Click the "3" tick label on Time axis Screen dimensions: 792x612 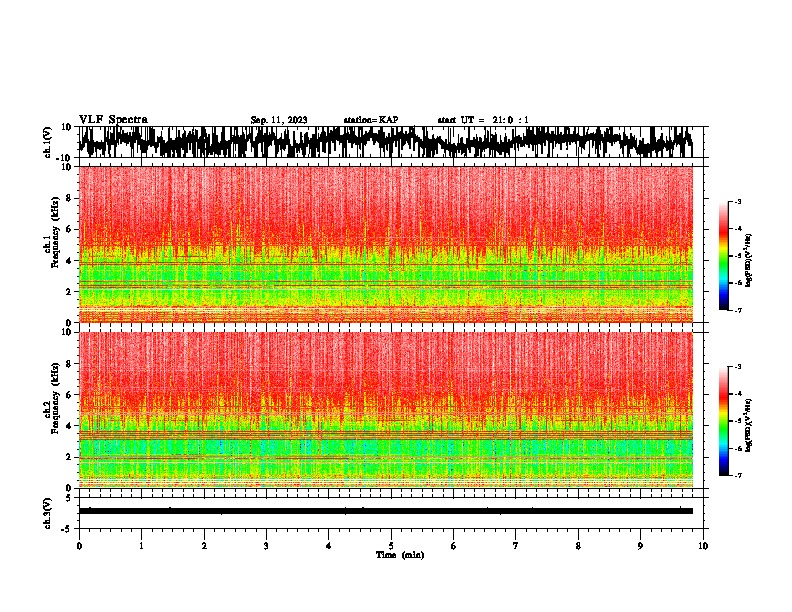tap(266, 546)
